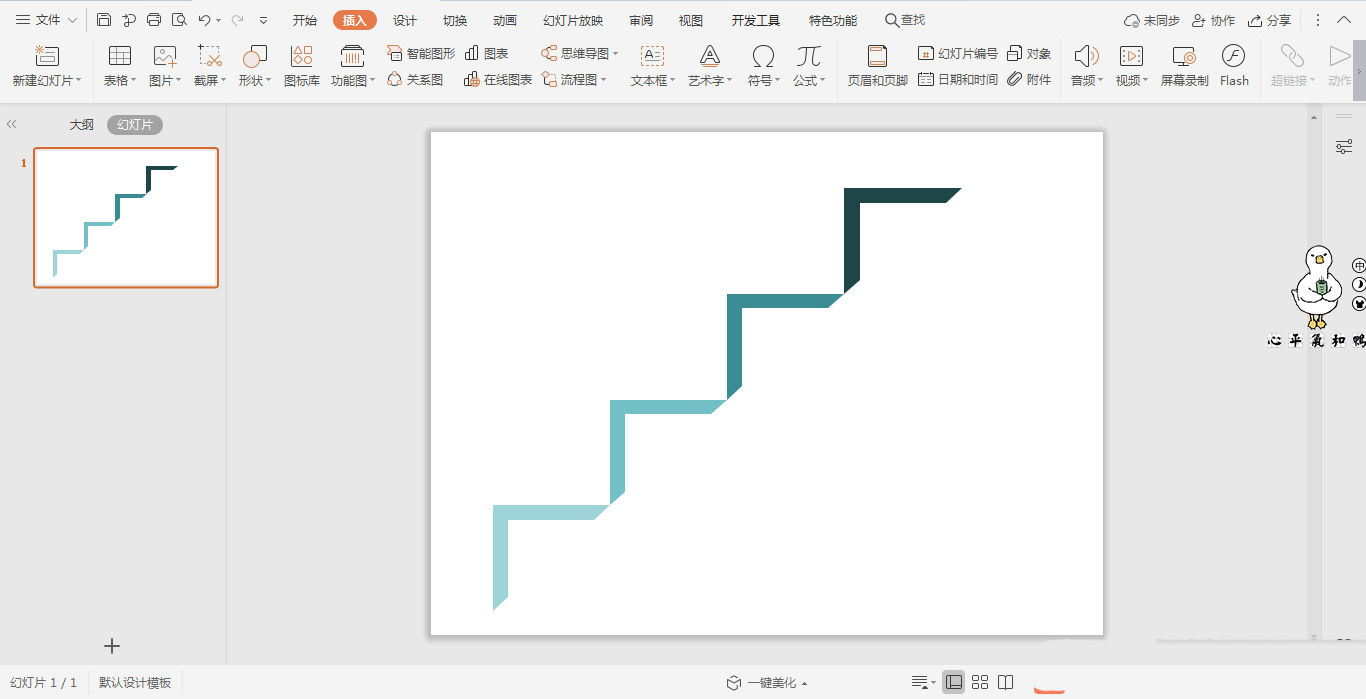This screenshot has width=1366, height=699.
Task: Open the 动画 Animation tab
Action: click(x=505, y=20)
